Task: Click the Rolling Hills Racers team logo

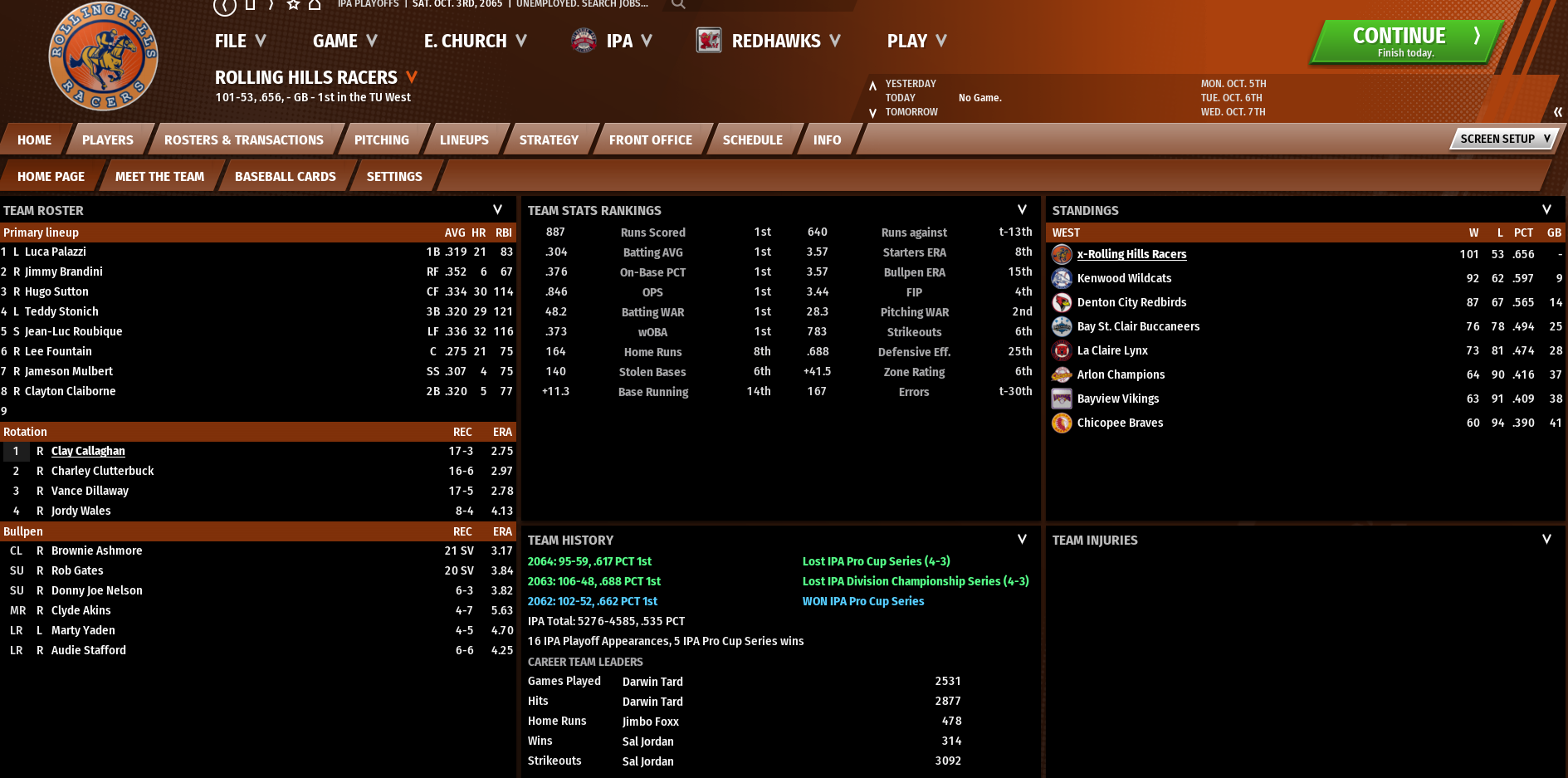Action: 103,56
